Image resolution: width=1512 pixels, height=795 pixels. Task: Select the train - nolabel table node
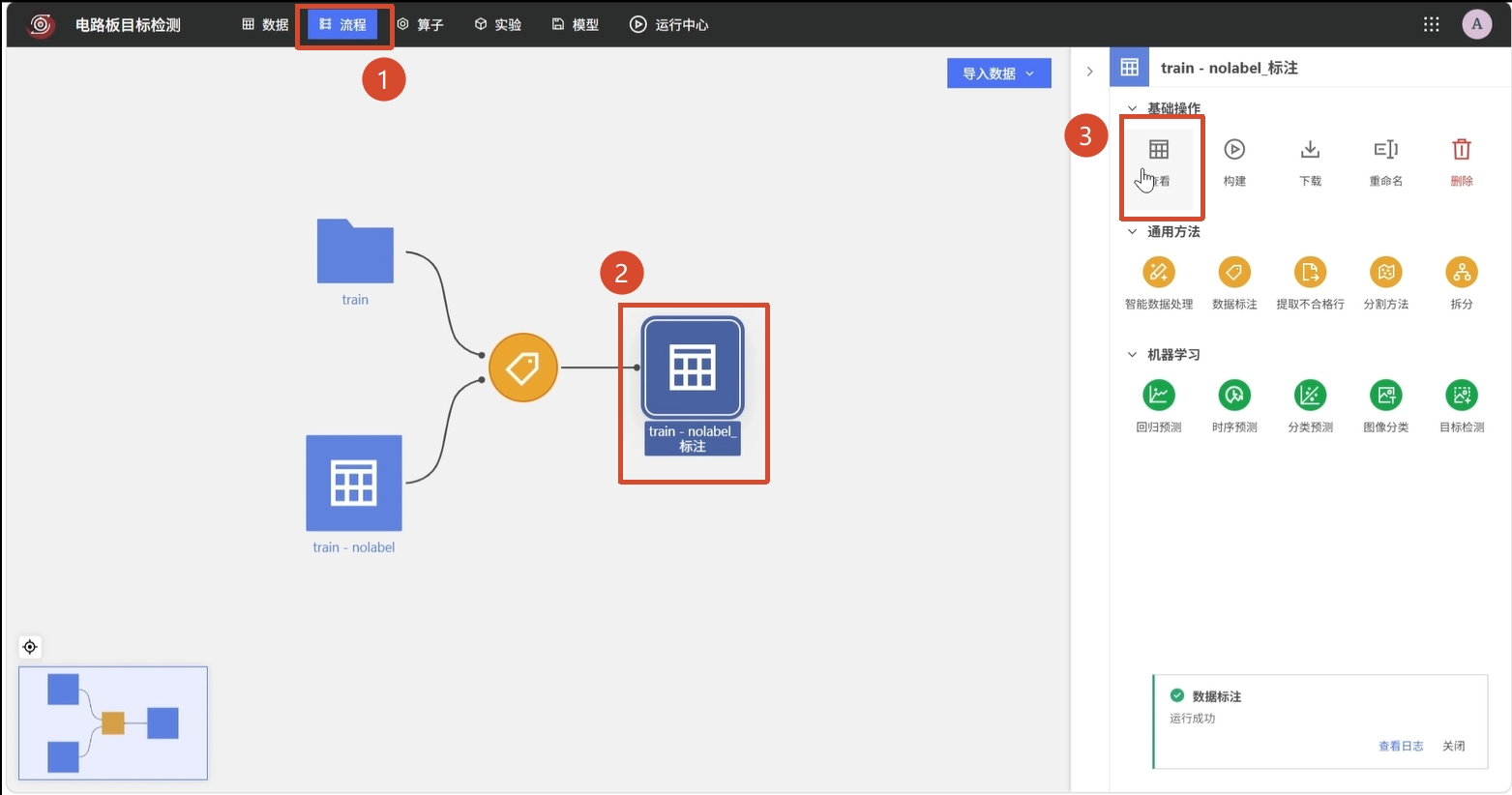pyautogui.click(x=354, y=483)
